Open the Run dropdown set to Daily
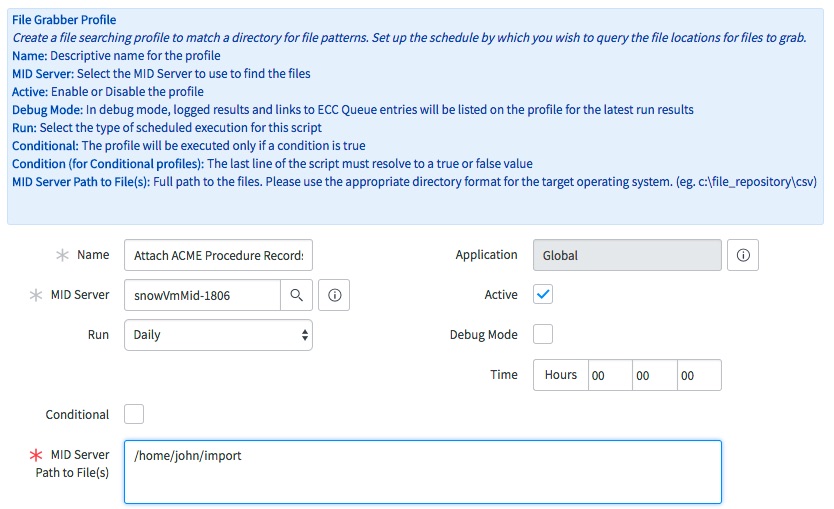 tap(218, 335)
